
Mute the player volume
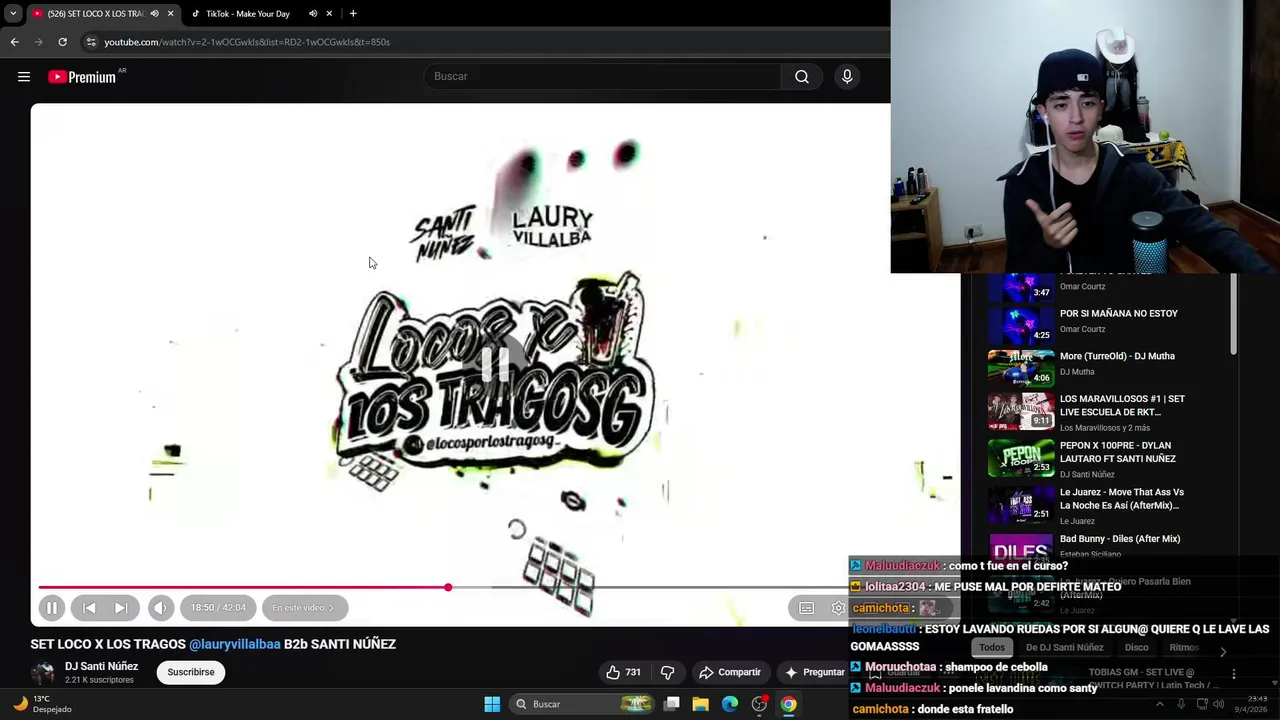click(x=160, y=607)
